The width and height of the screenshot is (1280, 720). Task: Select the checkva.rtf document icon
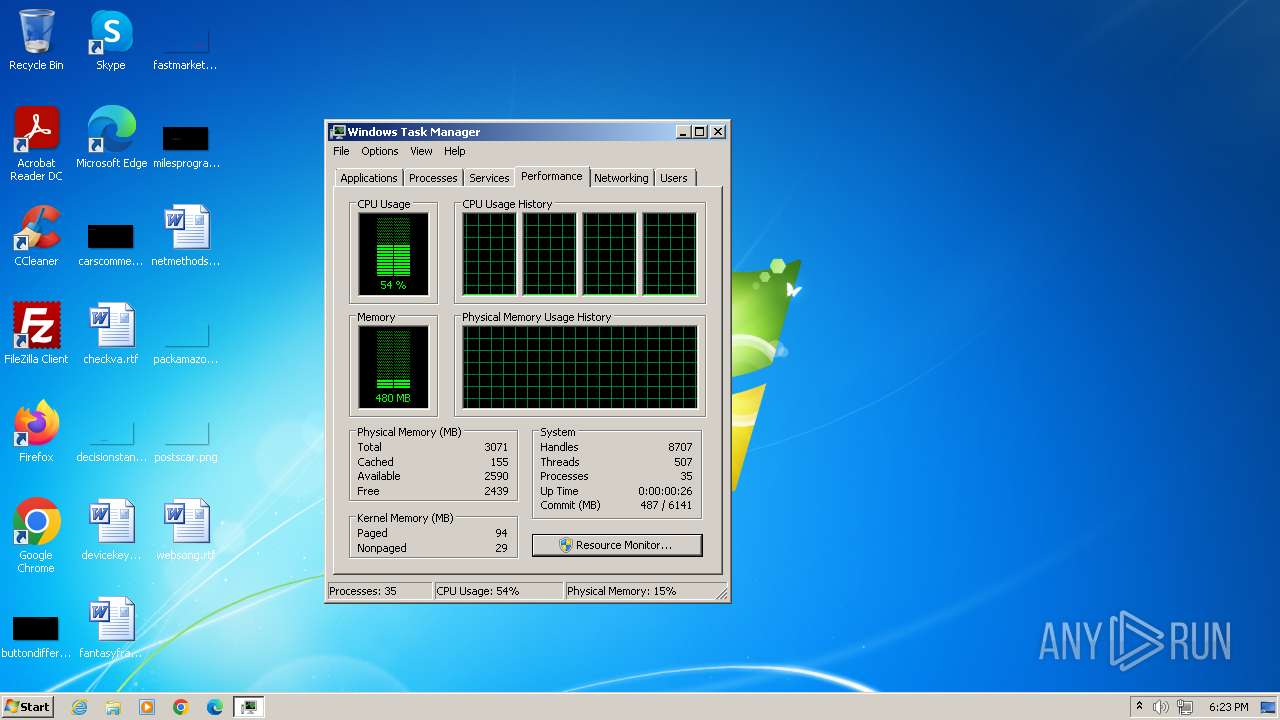(111, 333)
